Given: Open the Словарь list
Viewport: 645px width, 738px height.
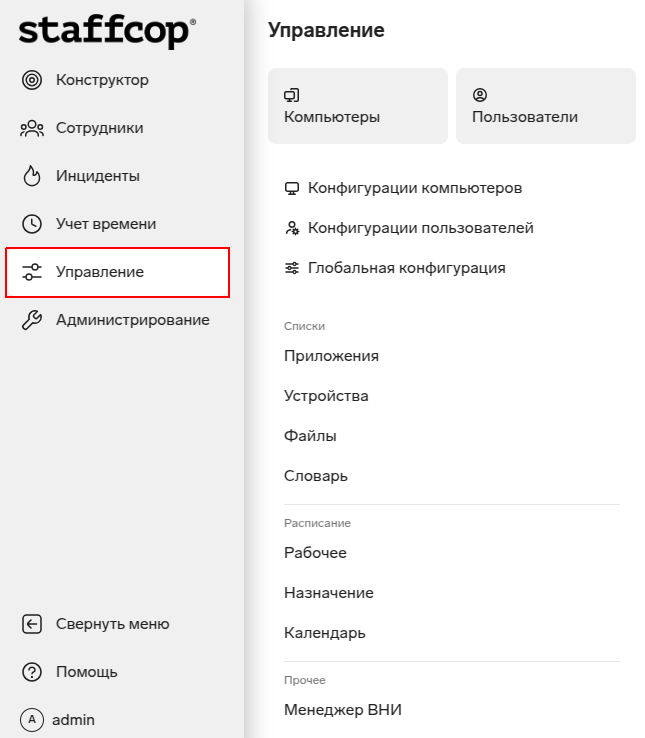Looking at the screenshot, I should pos(316,476).
